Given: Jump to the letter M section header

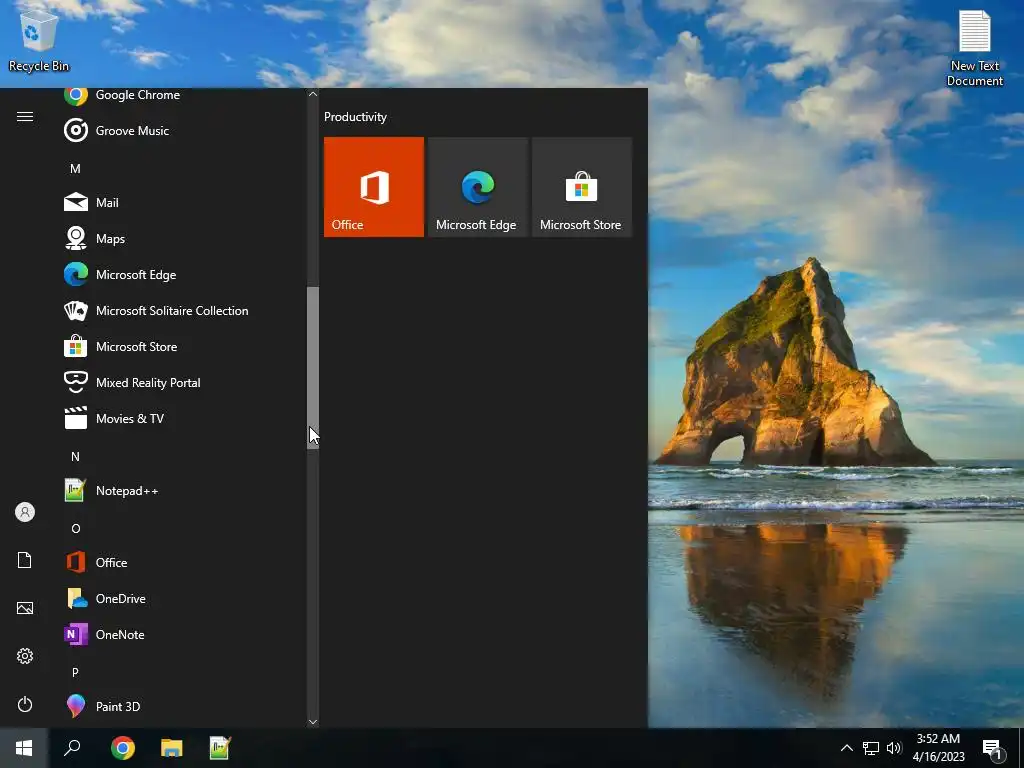Looking at the screenshot, I should tap(75, 168).
